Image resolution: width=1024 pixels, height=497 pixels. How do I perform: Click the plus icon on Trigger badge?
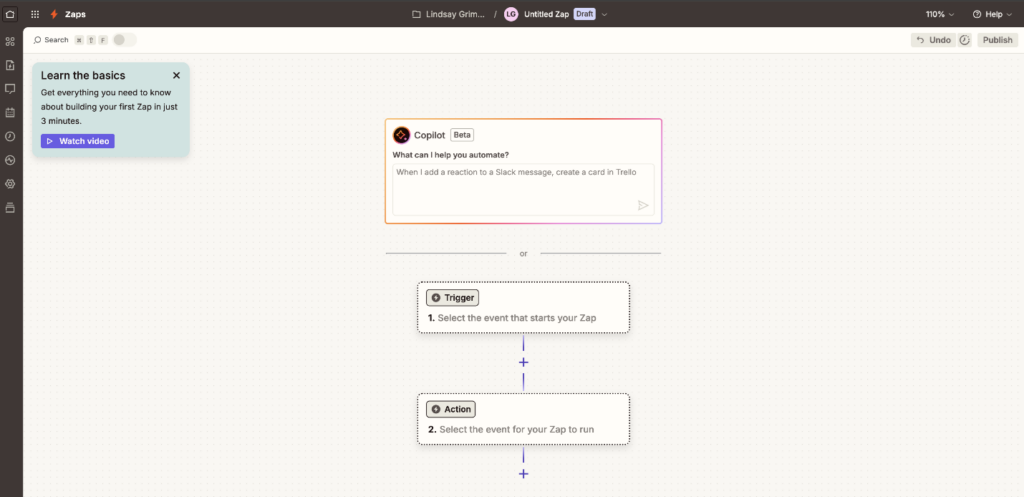(436, 298)
